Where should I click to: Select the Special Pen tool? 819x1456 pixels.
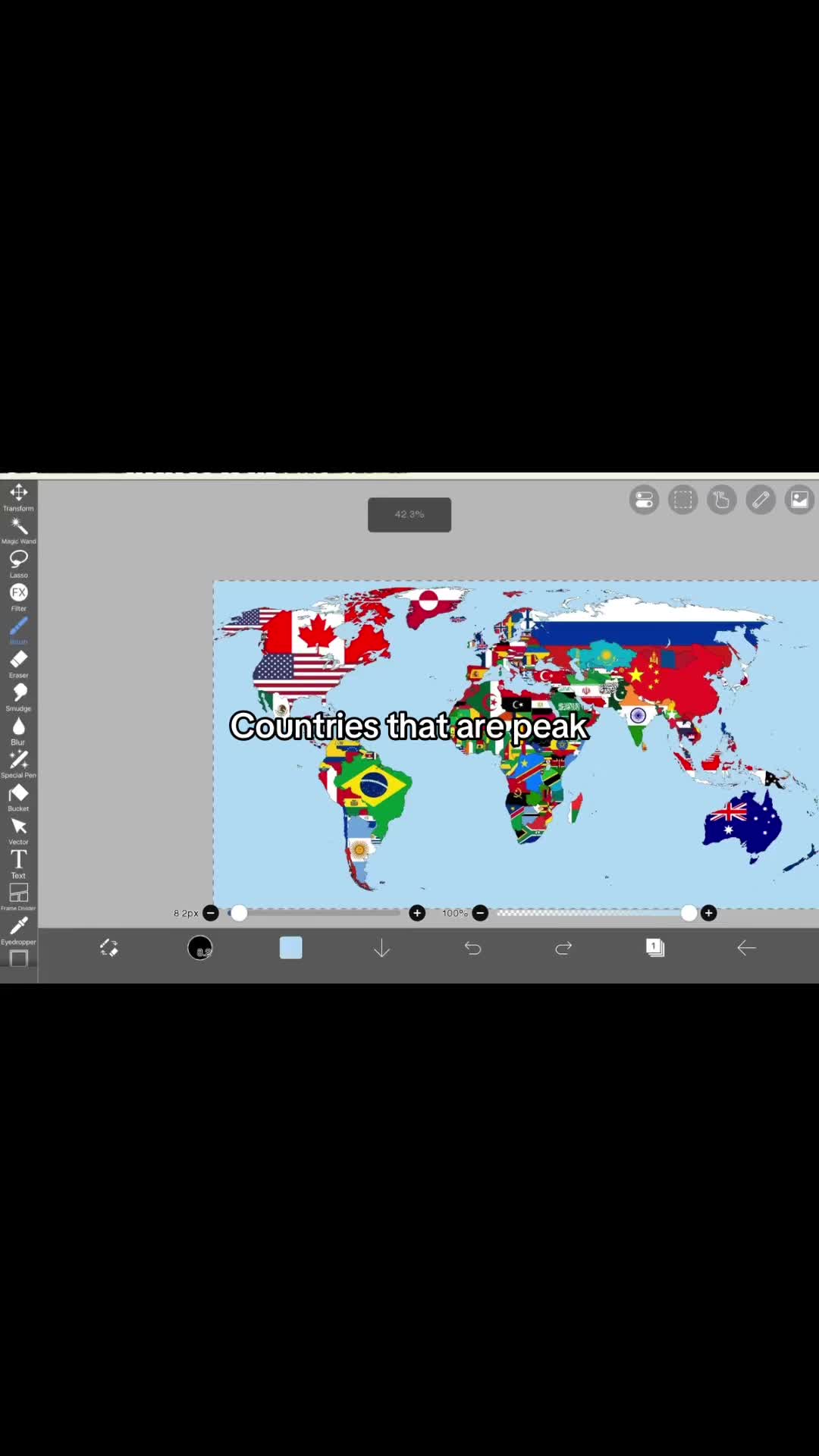[18, 764]
